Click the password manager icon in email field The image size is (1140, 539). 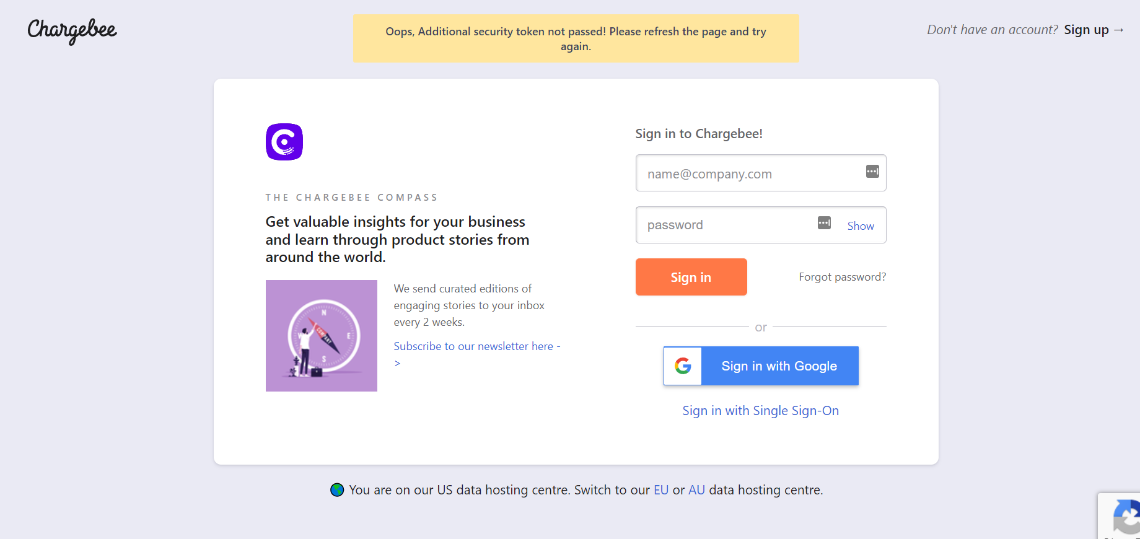pos(872,172)
